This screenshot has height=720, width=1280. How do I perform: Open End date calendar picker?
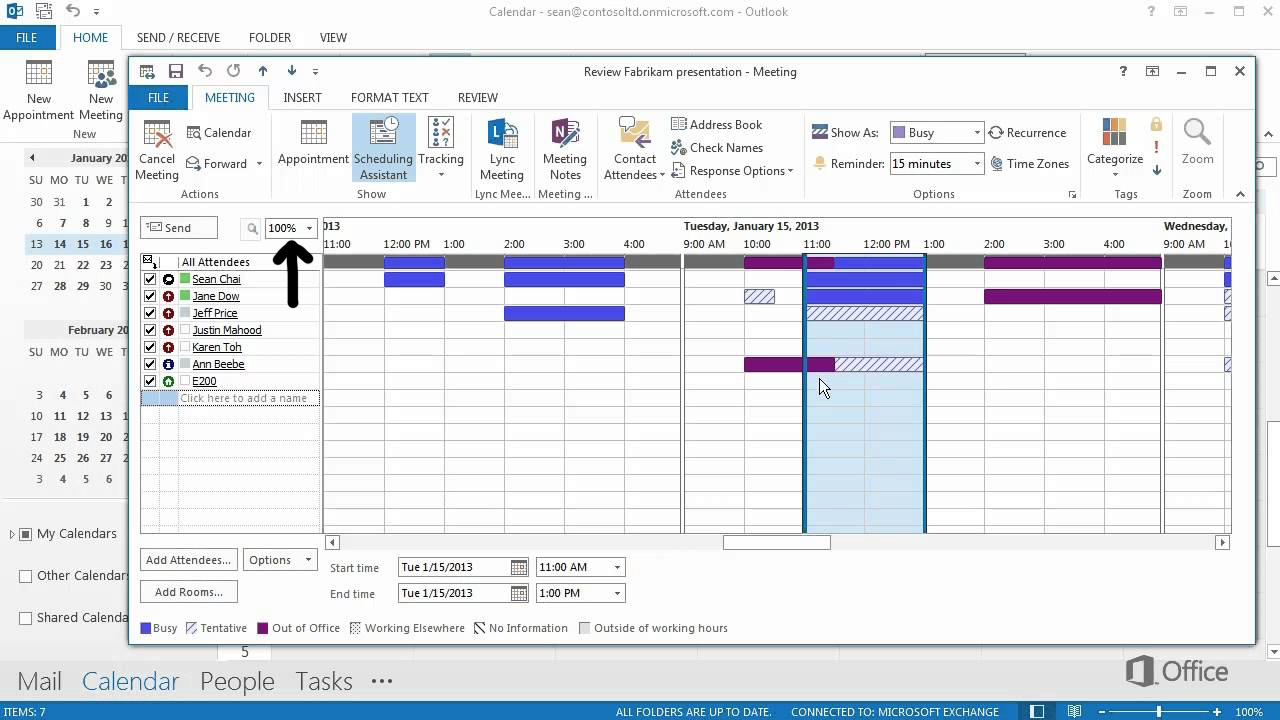coord(518,593)
